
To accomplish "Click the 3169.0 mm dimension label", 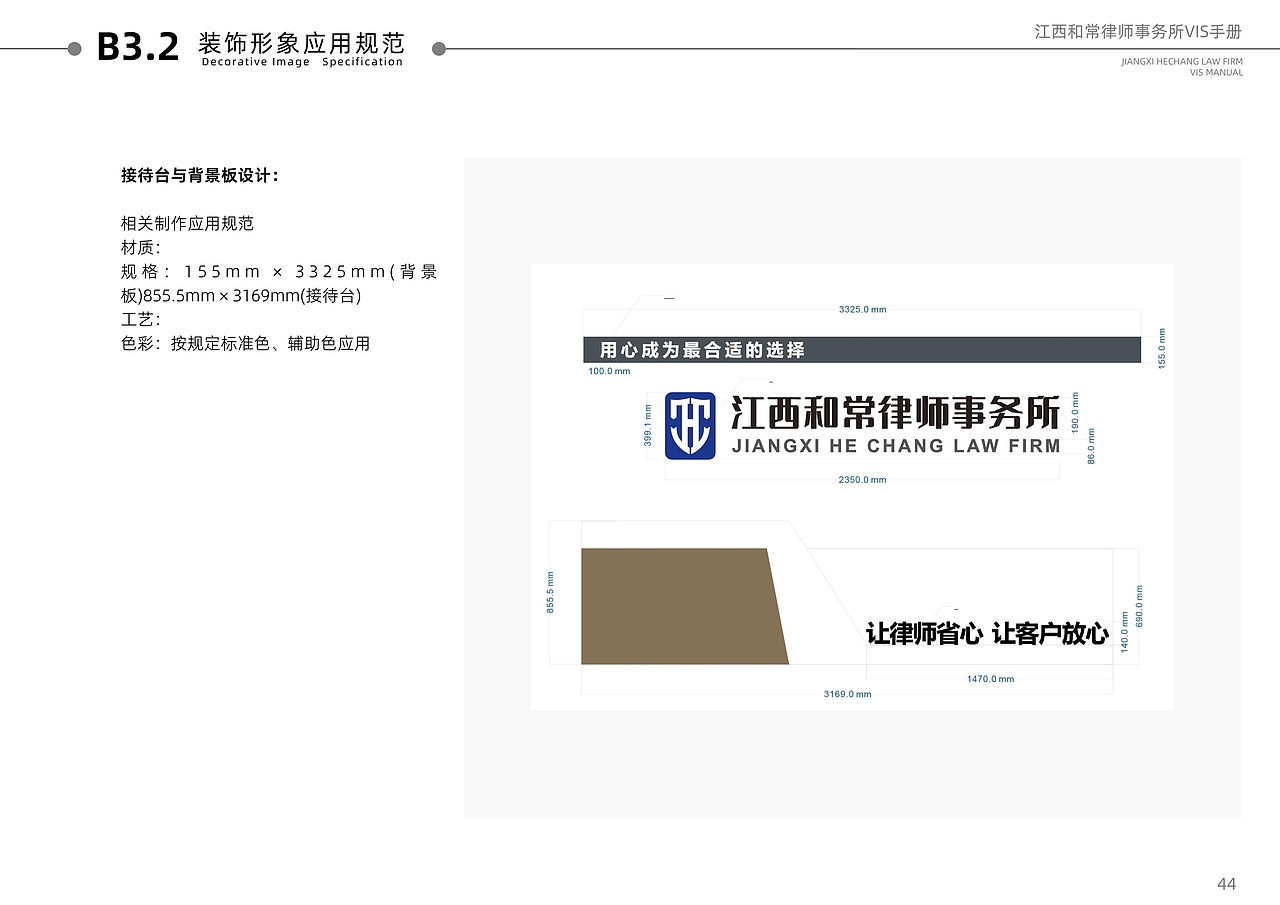I will pos(847,694).
